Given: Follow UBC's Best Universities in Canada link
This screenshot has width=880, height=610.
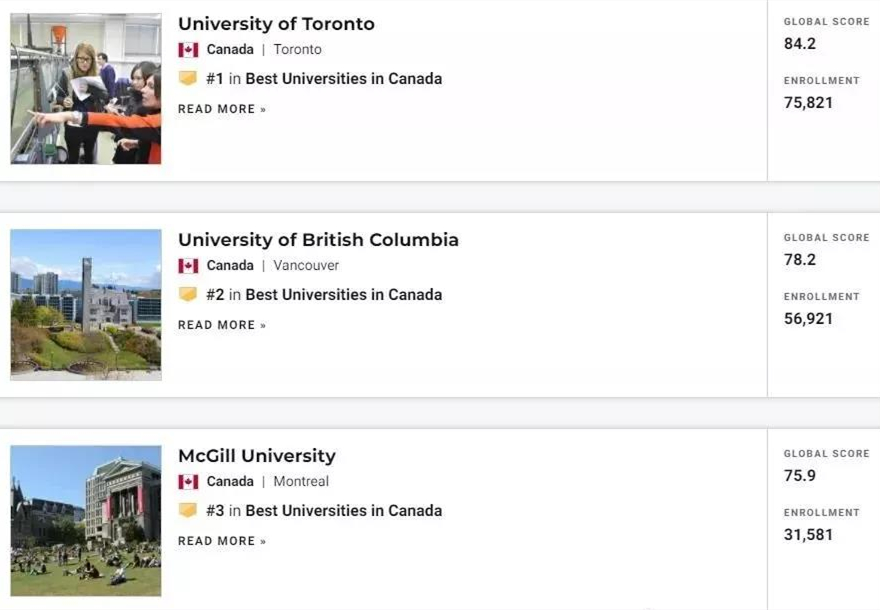Looking at the screenshot, I should pyautogui.click(x=343, y=295).
